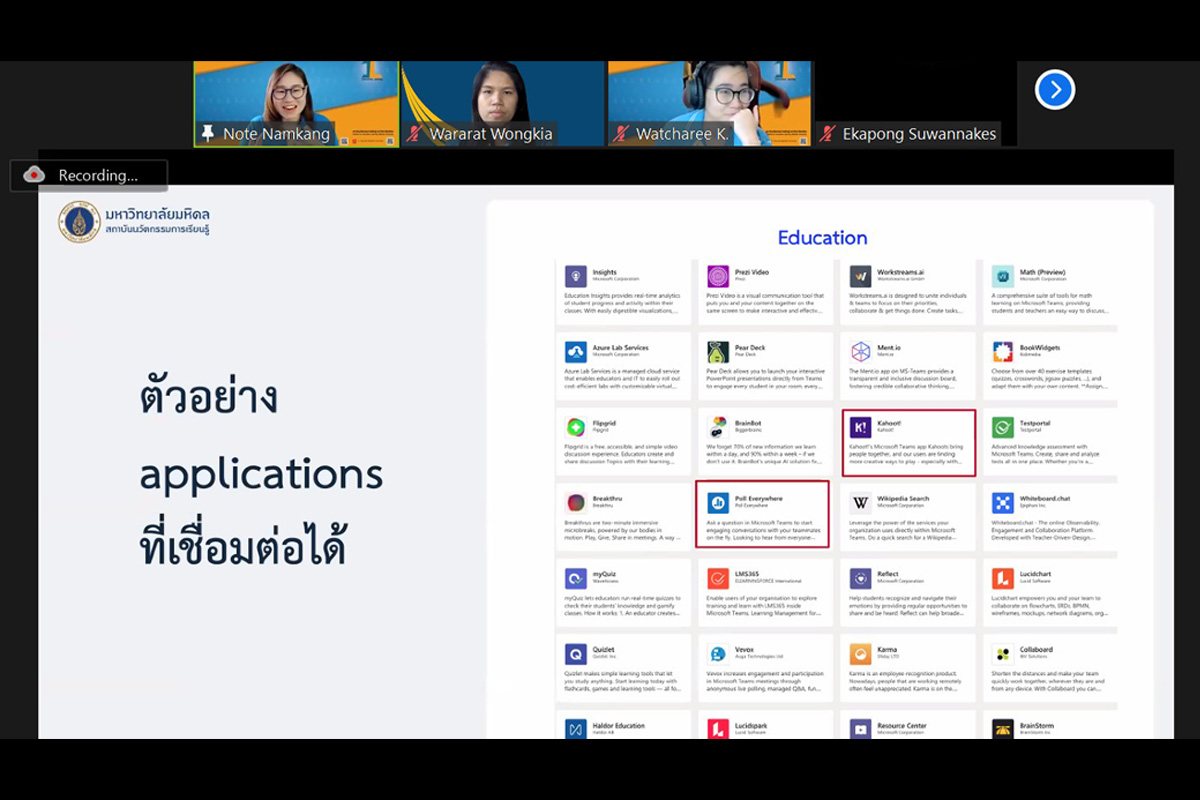This screenshot has width=1200, height=800.
Task: Select the Pear Deck icon
Action: point(717,352)
